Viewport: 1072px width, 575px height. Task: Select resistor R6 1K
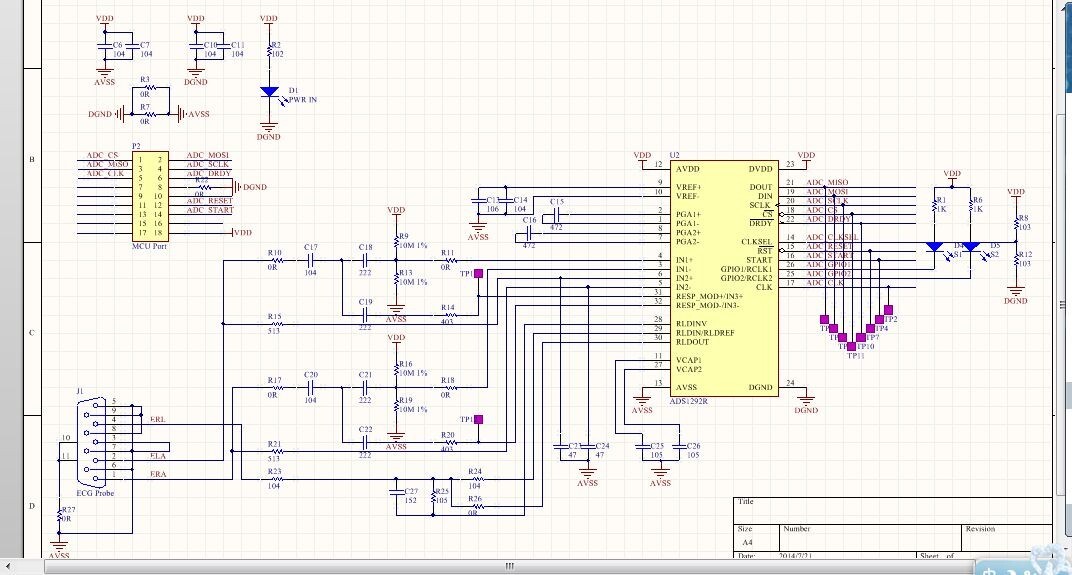point(971,205)
